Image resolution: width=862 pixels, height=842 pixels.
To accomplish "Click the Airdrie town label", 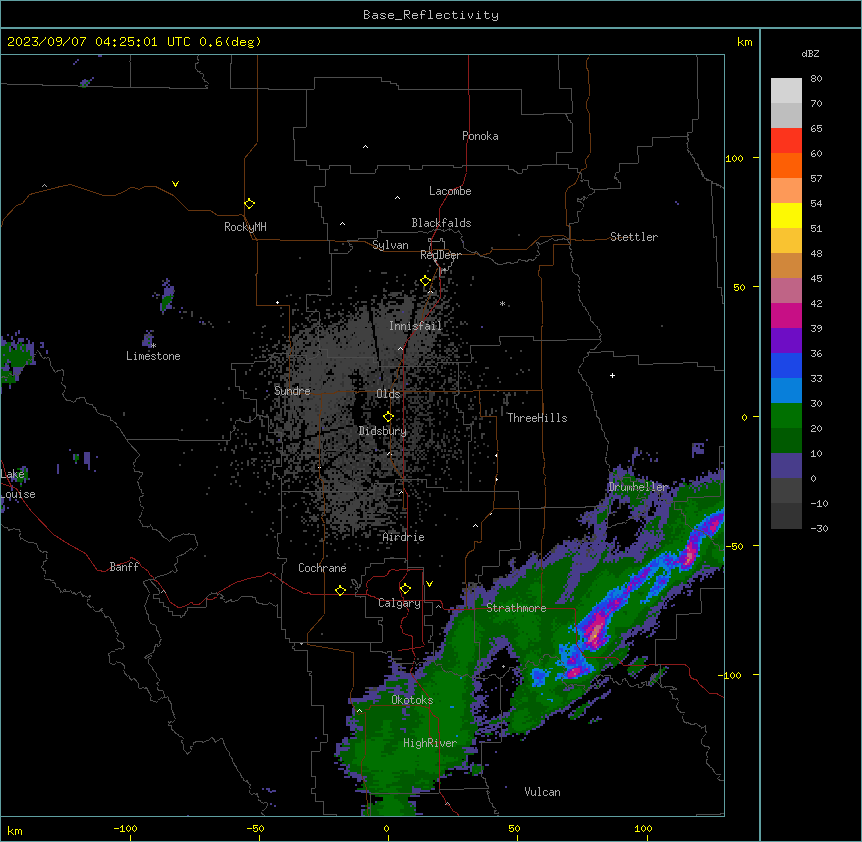I will [x=403, y=537].
